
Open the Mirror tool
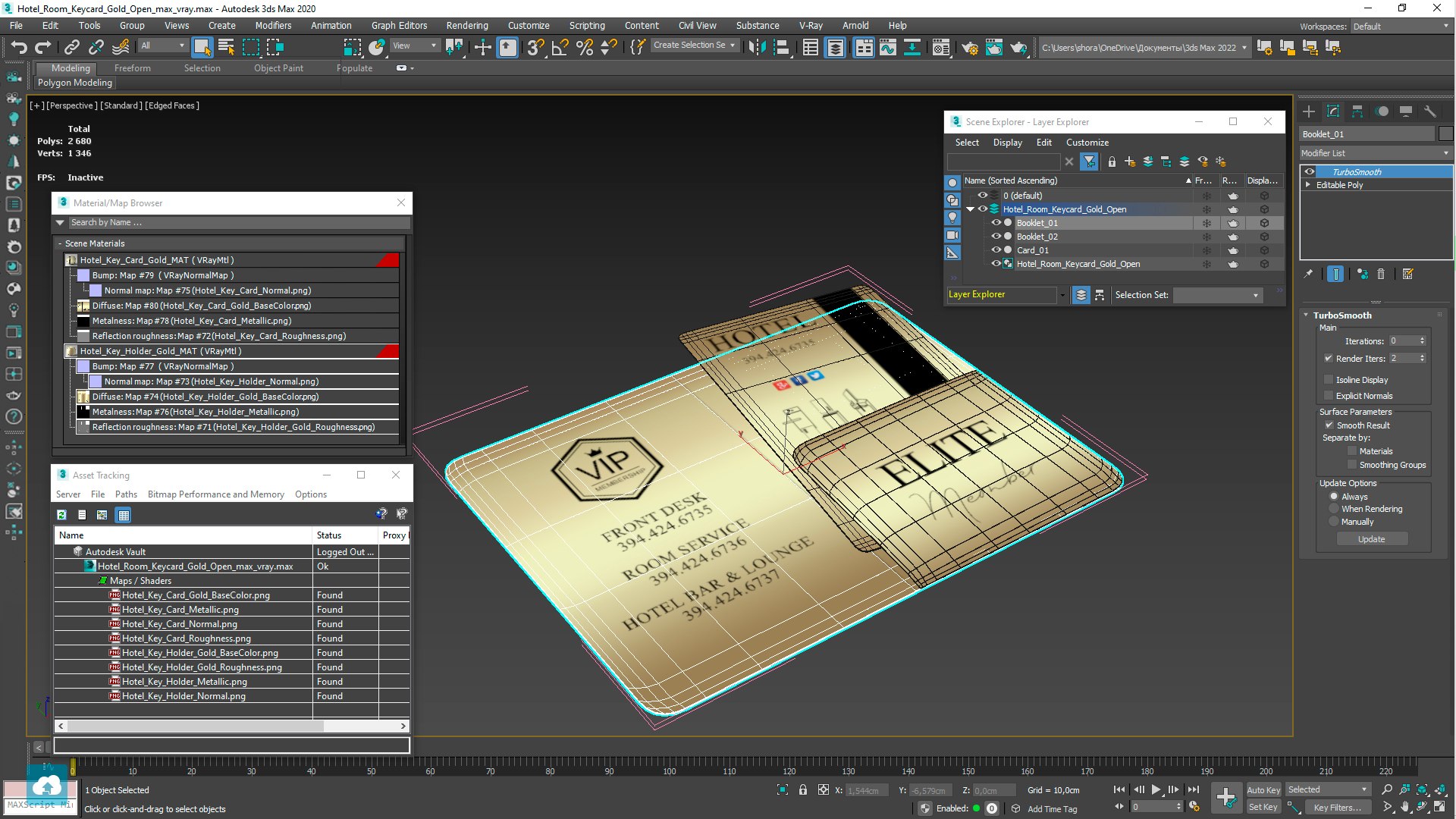[x=757, y=48]
